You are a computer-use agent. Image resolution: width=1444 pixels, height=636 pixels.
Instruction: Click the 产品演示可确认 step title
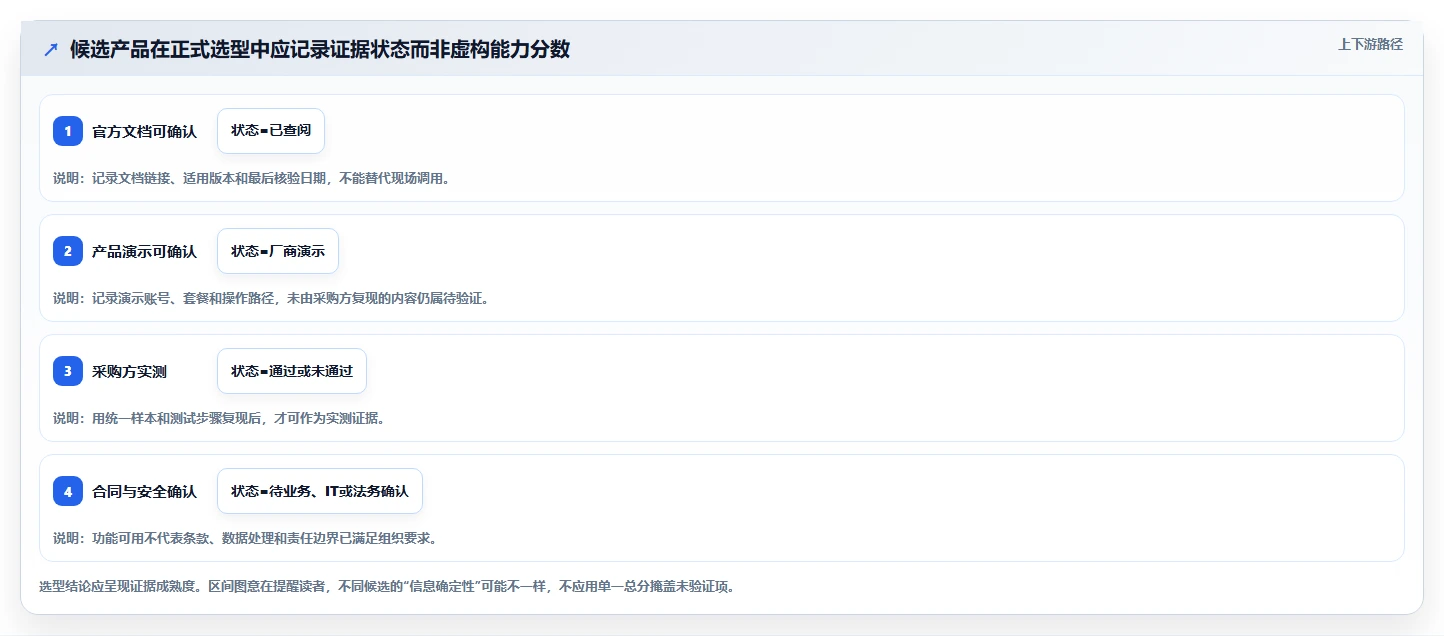coord(144,251)
